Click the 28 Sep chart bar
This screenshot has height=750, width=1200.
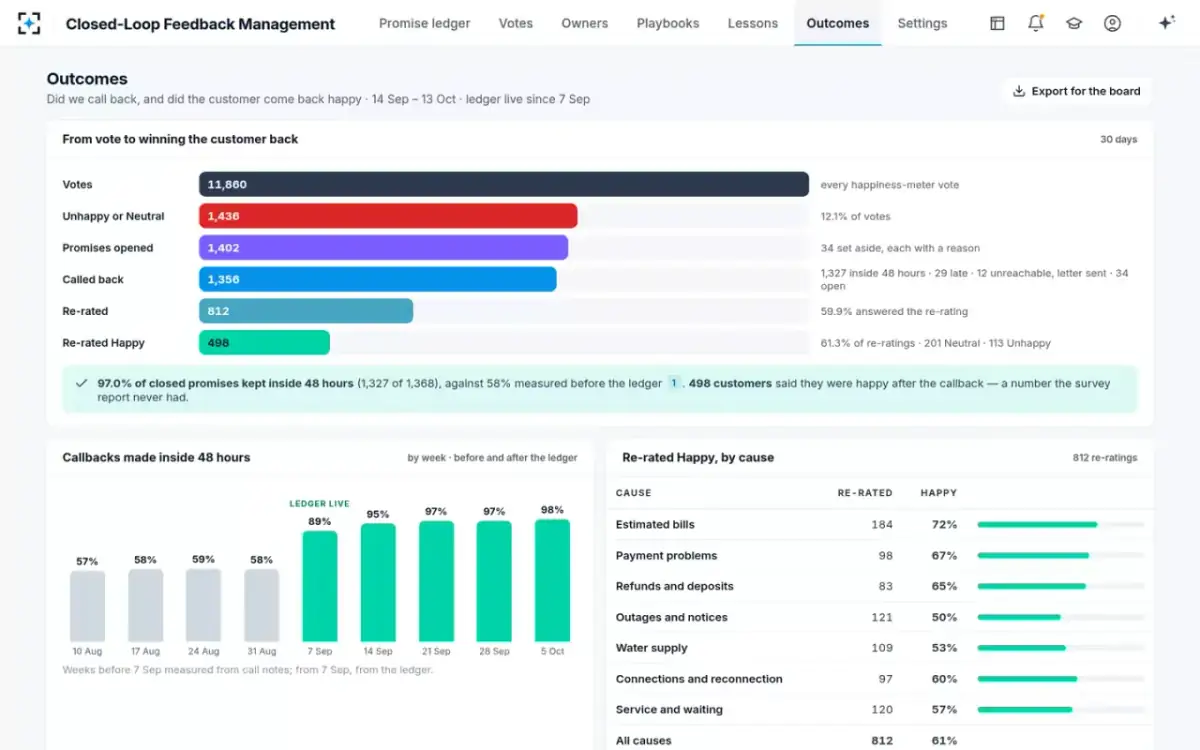coord(494,581)
